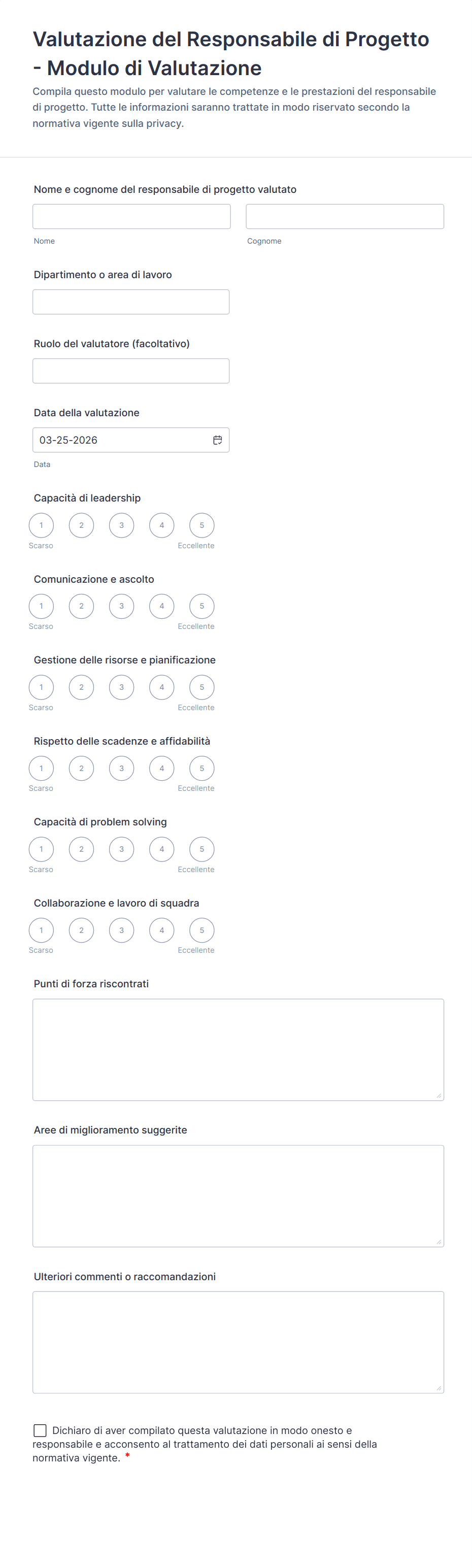Pick 3 for Capacità di leadership

point(122,525)
